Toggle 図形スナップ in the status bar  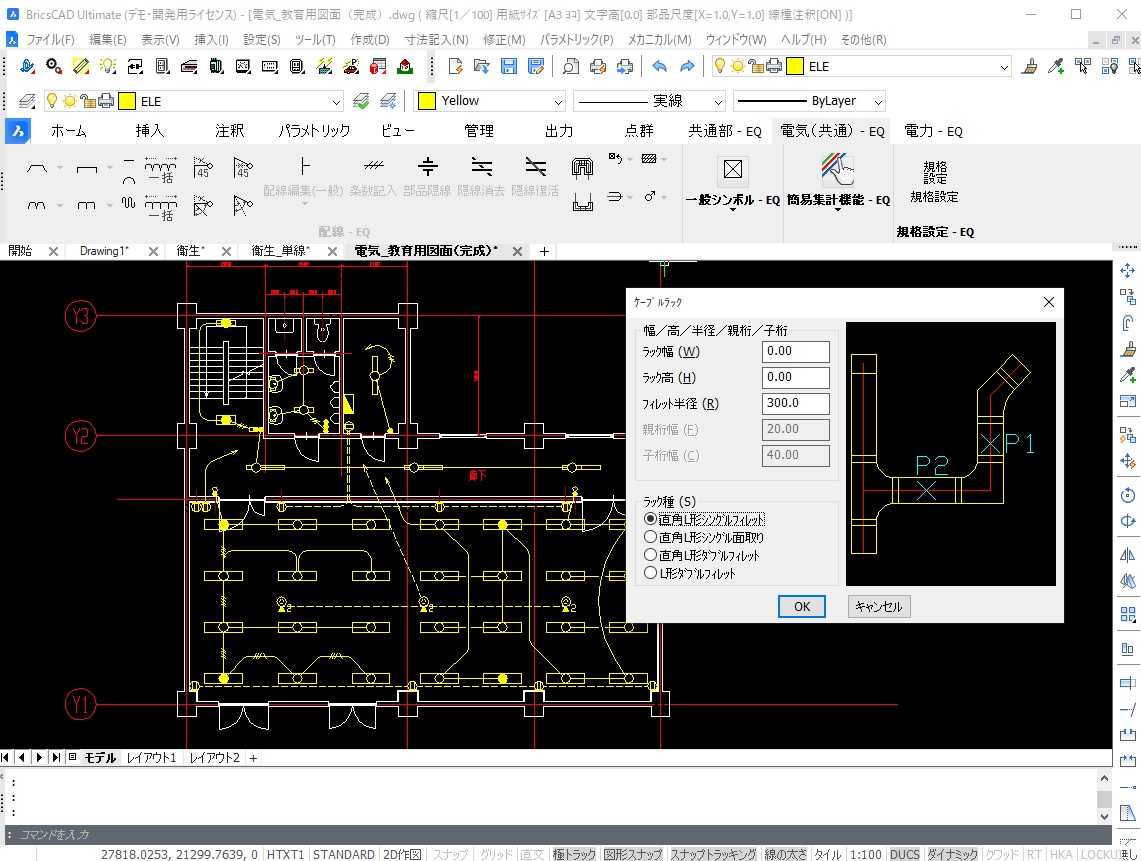click(632, 854)
